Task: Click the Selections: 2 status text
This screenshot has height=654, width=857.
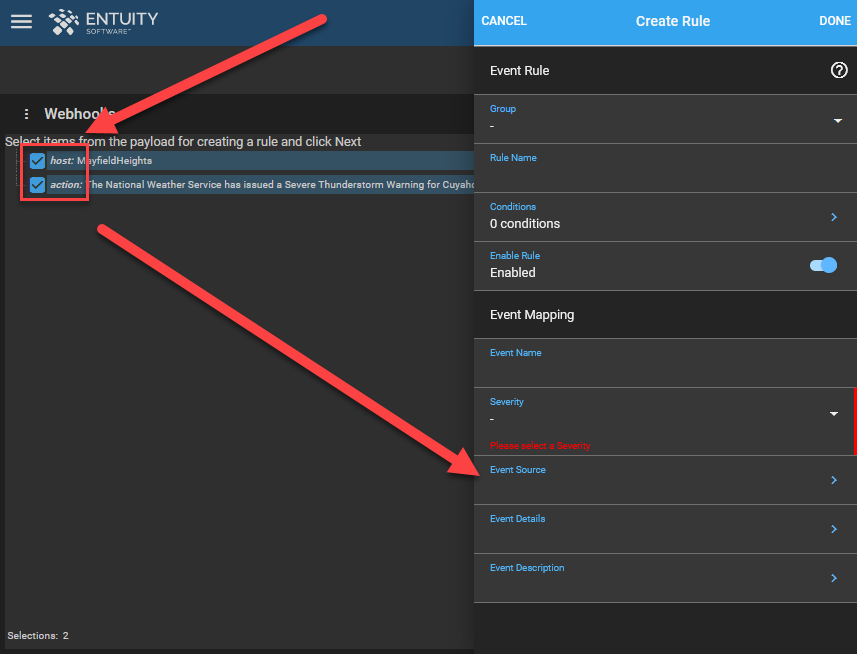Action: [37, 635]
